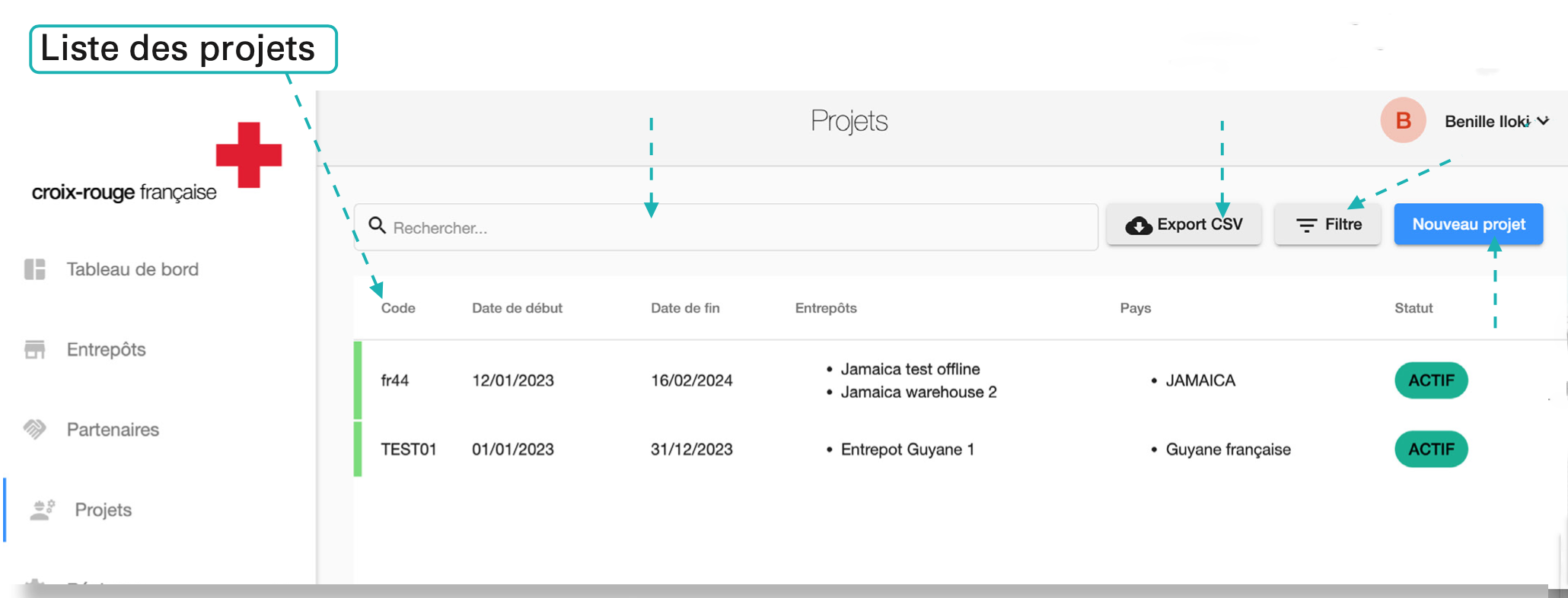Image resolution: width=1568 pixels, height=598 pixels.
Task: Click the Entrepôts warehouse icon
Action: pos(35,349)
